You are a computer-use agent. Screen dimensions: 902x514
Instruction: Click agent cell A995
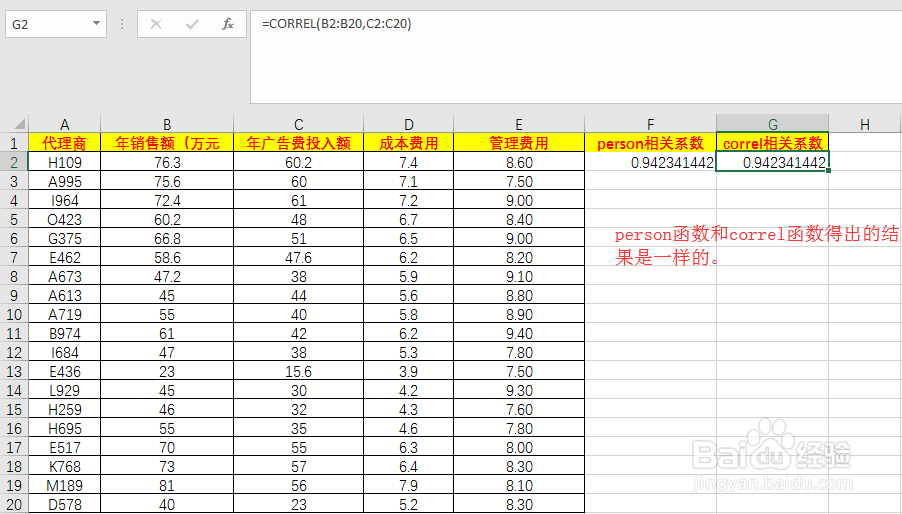coord(64,181)
